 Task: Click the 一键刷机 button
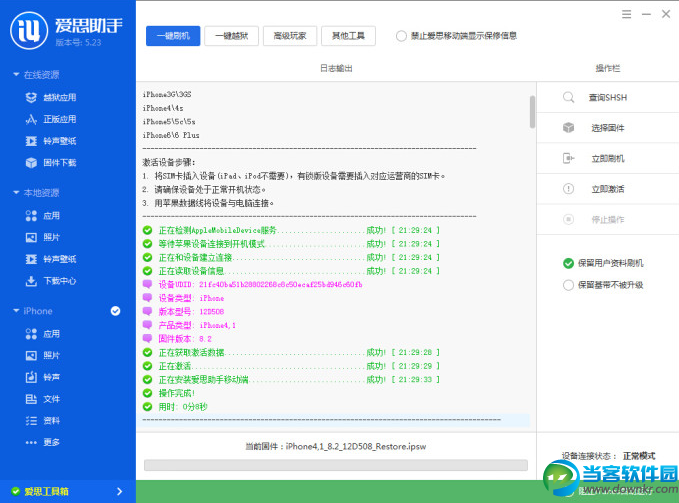click(x=173, y=36)
